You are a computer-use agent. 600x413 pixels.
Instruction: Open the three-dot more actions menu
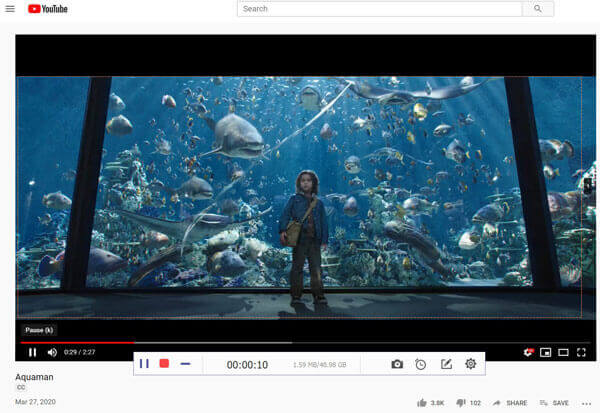(x=586, y=403)
